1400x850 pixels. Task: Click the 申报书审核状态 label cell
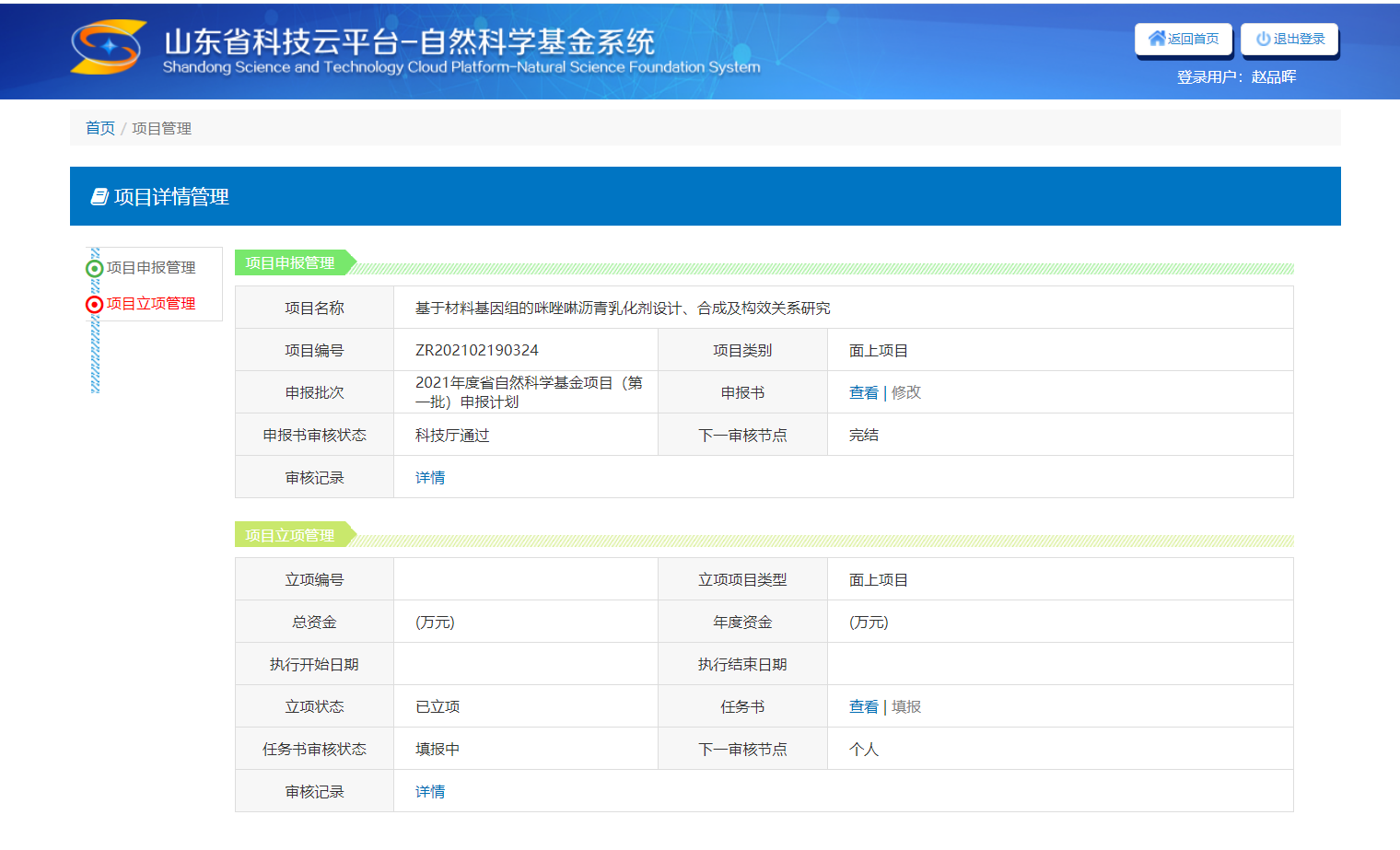pyautogui.click(x=315, y=435)
